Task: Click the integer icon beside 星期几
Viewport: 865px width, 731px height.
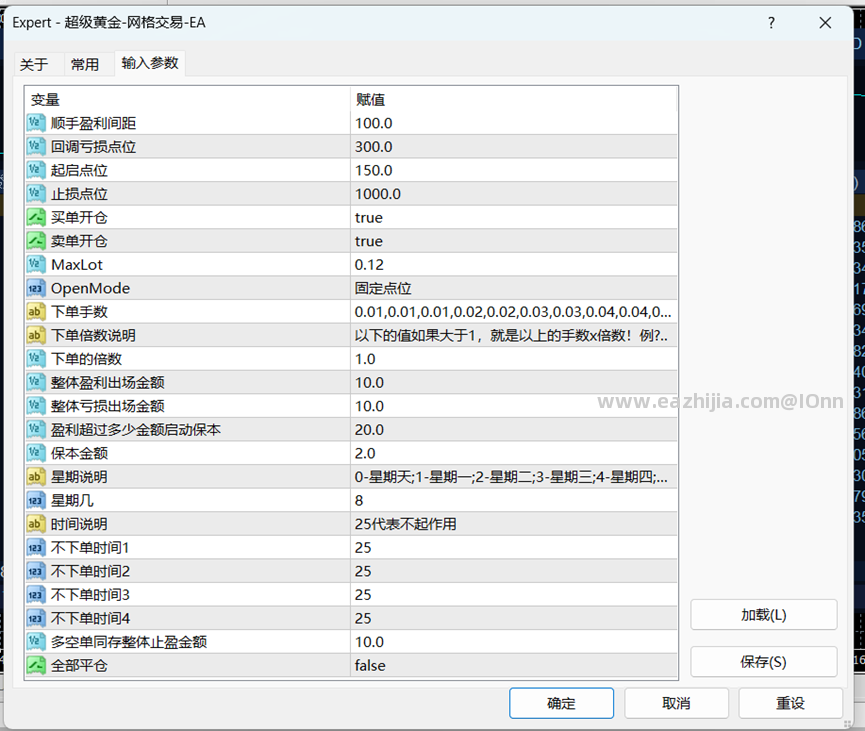Action: (x=36, y=500)
